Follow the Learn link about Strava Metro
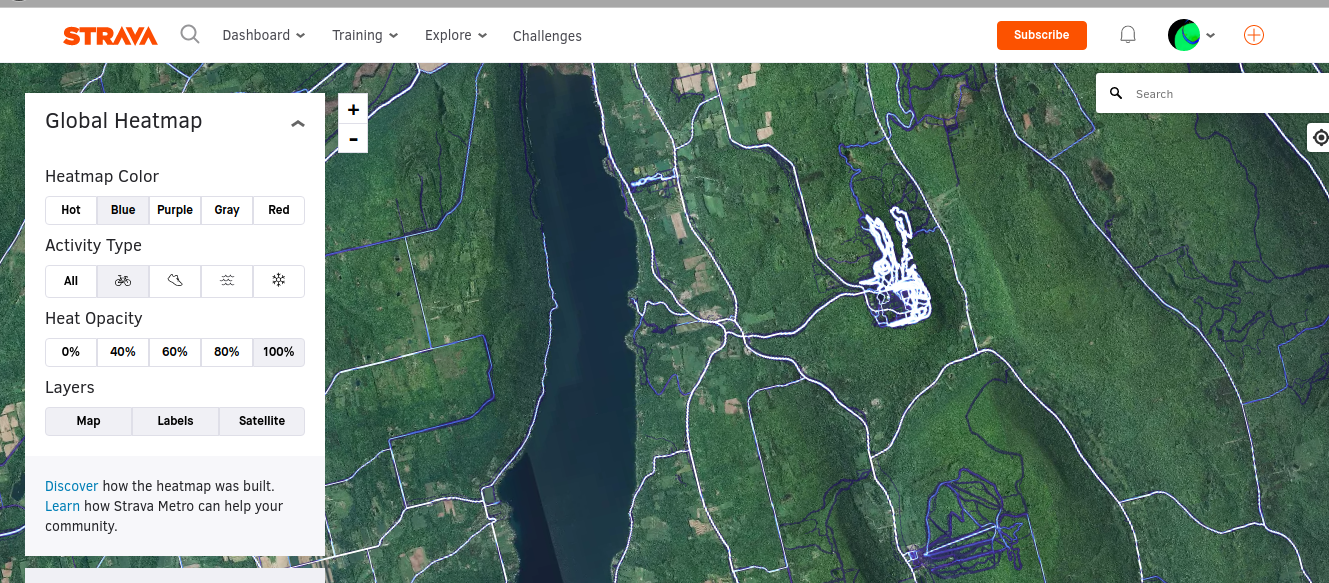 pos(62,506)
